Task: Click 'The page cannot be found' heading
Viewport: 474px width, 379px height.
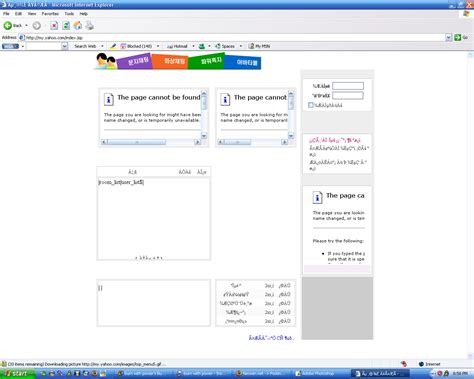Action: coord(159,97)
